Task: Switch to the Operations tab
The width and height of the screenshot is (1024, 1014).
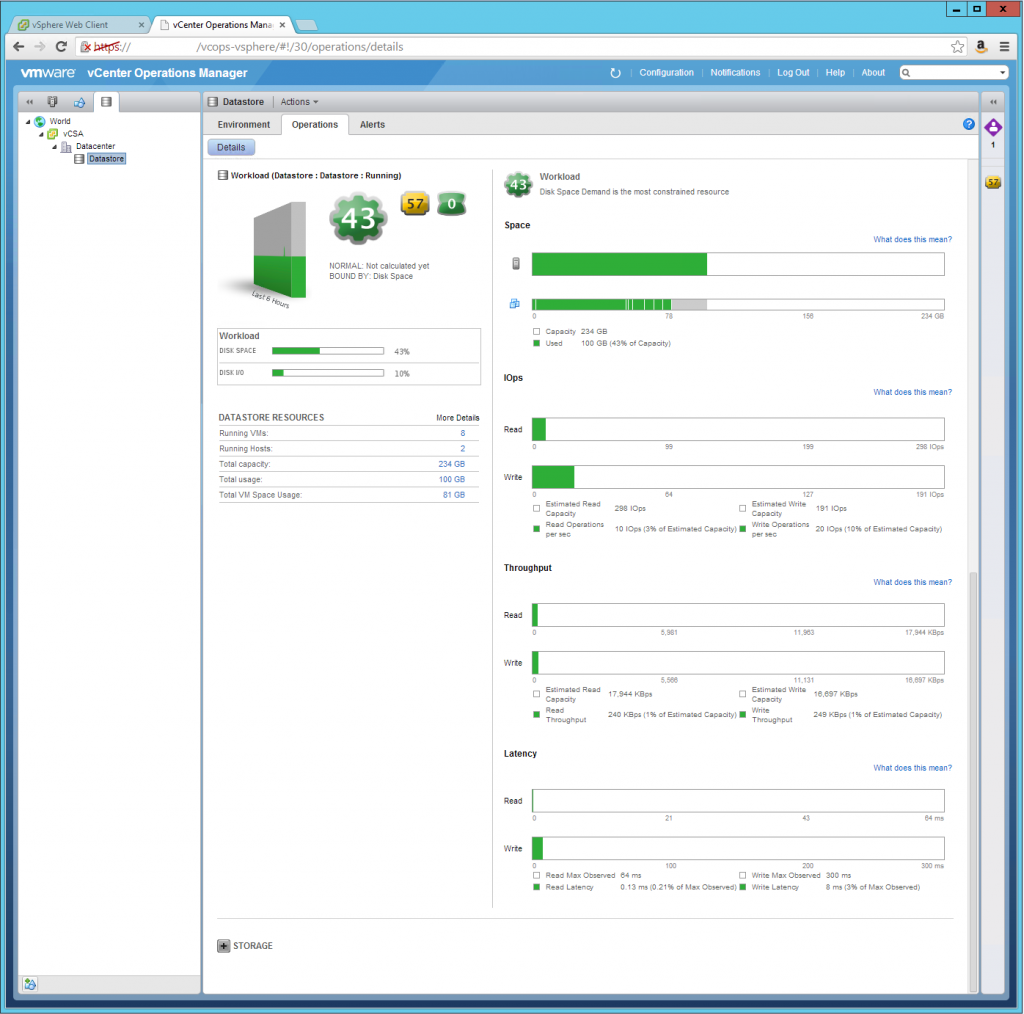Action: pyautogui.click(x=315, y=125)
